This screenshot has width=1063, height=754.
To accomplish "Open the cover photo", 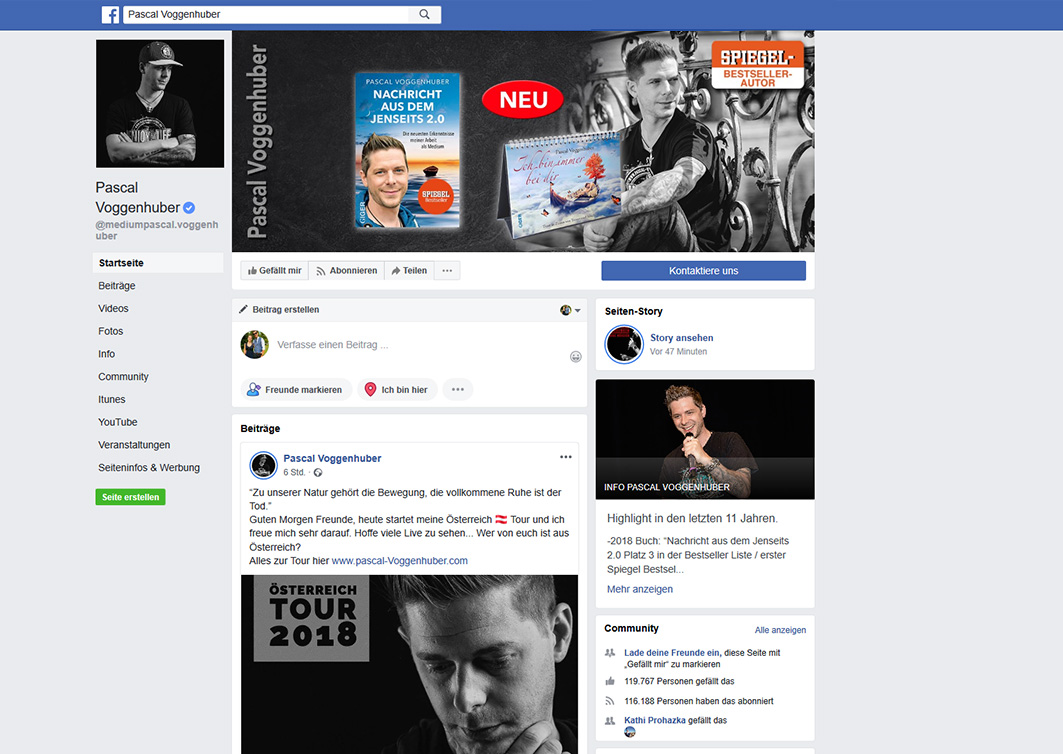I will 523,141.
